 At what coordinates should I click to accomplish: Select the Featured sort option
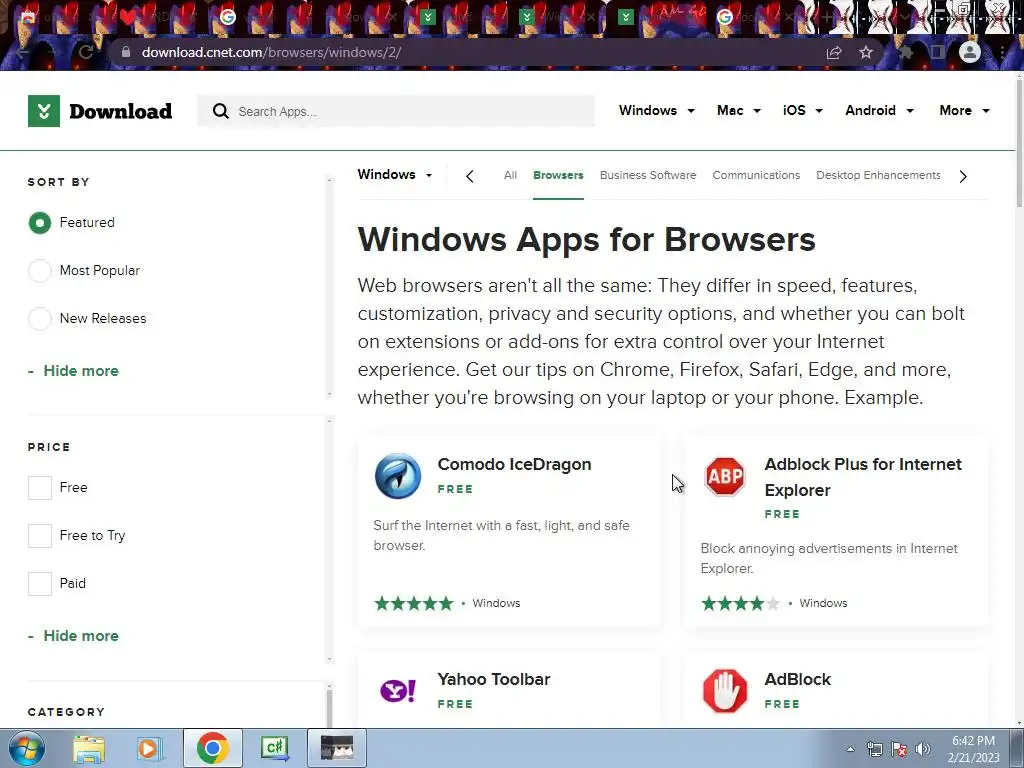pos(40,223)
